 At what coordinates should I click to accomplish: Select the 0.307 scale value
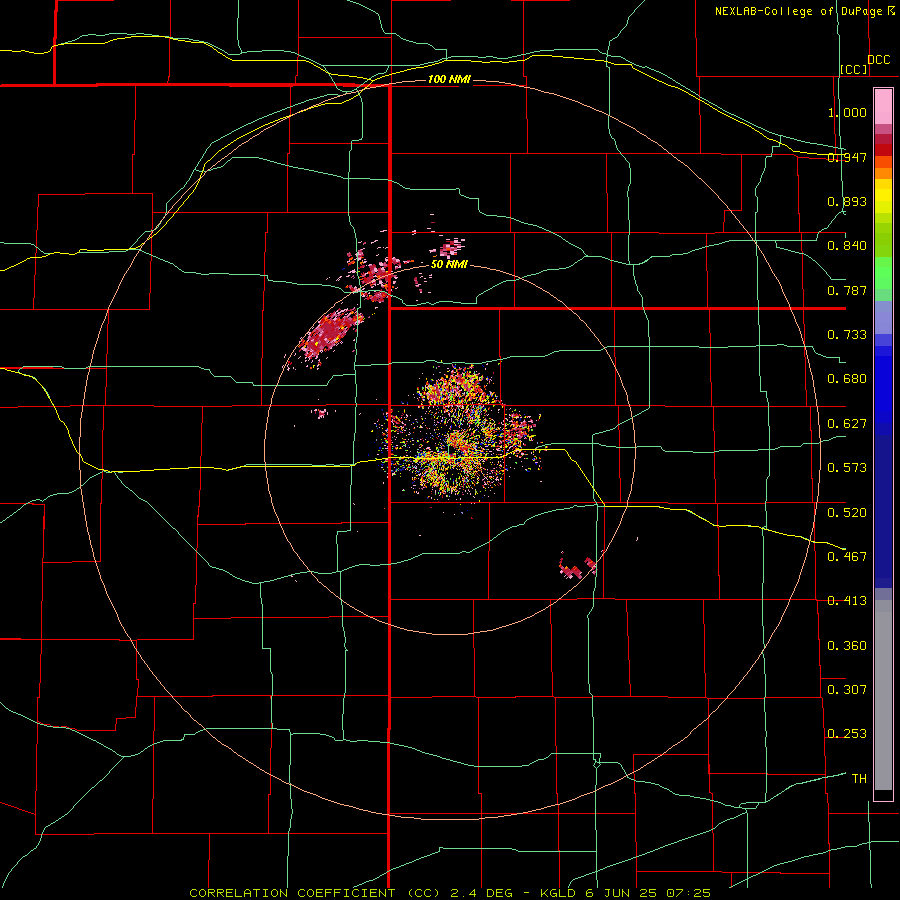847,690
